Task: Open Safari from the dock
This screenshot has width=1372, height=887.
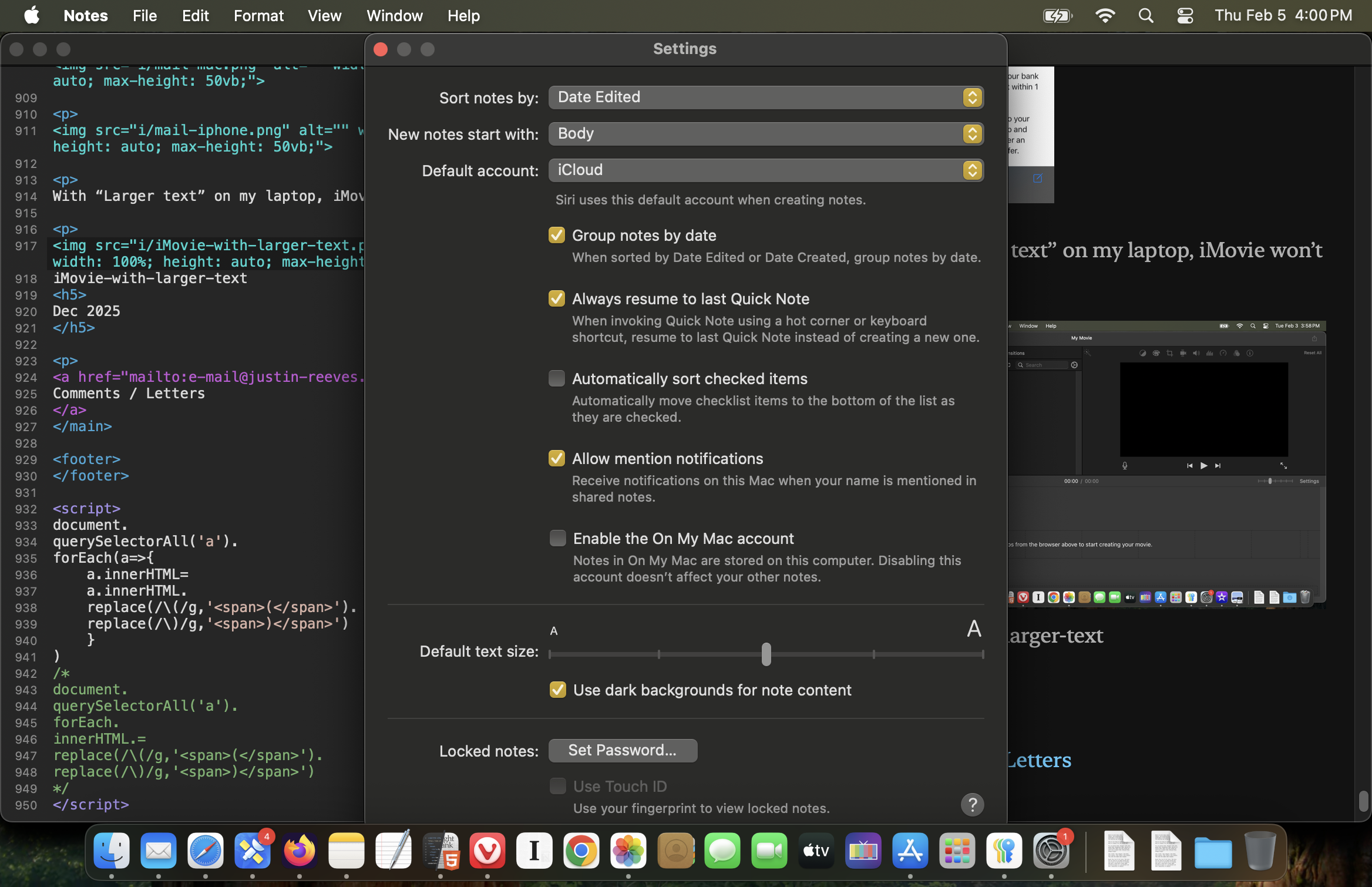Action: [205, 851]
